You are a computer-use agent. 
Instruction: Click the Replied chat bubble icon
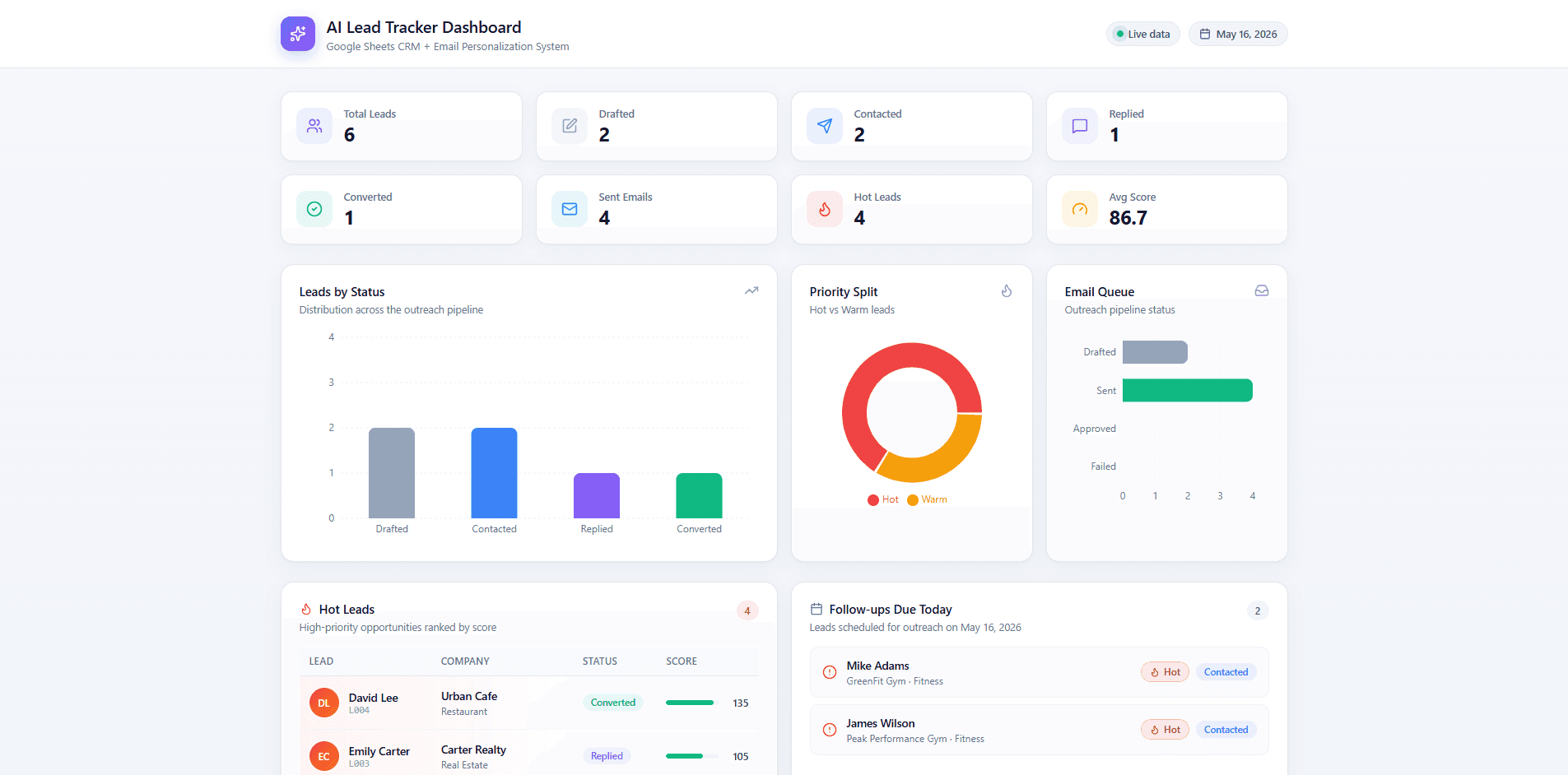click(x=1080, y=126)
